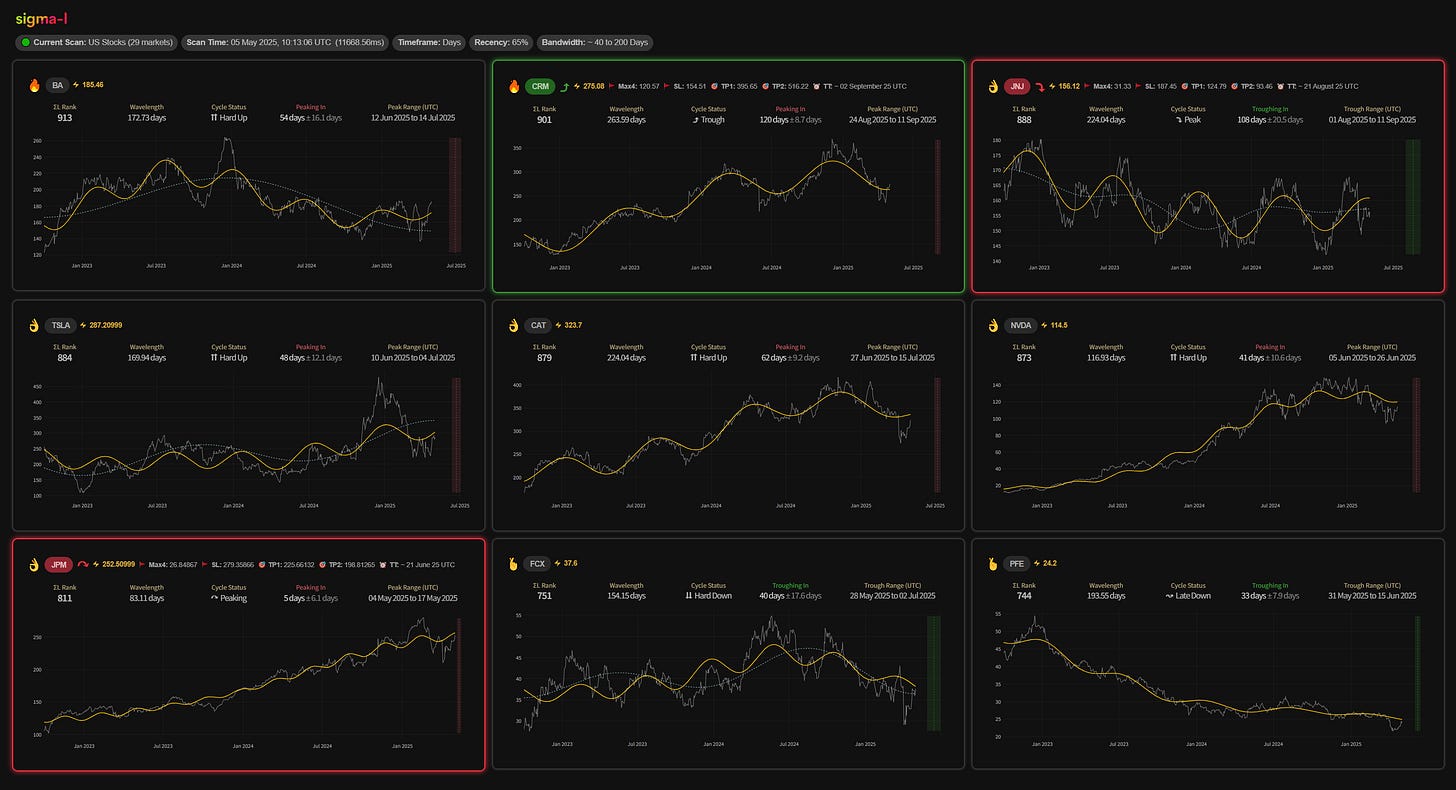The width and height of the screenshot is (1456, 790).
Task: Select the PFE ticker pill
Action: [x=1018, y=564]
